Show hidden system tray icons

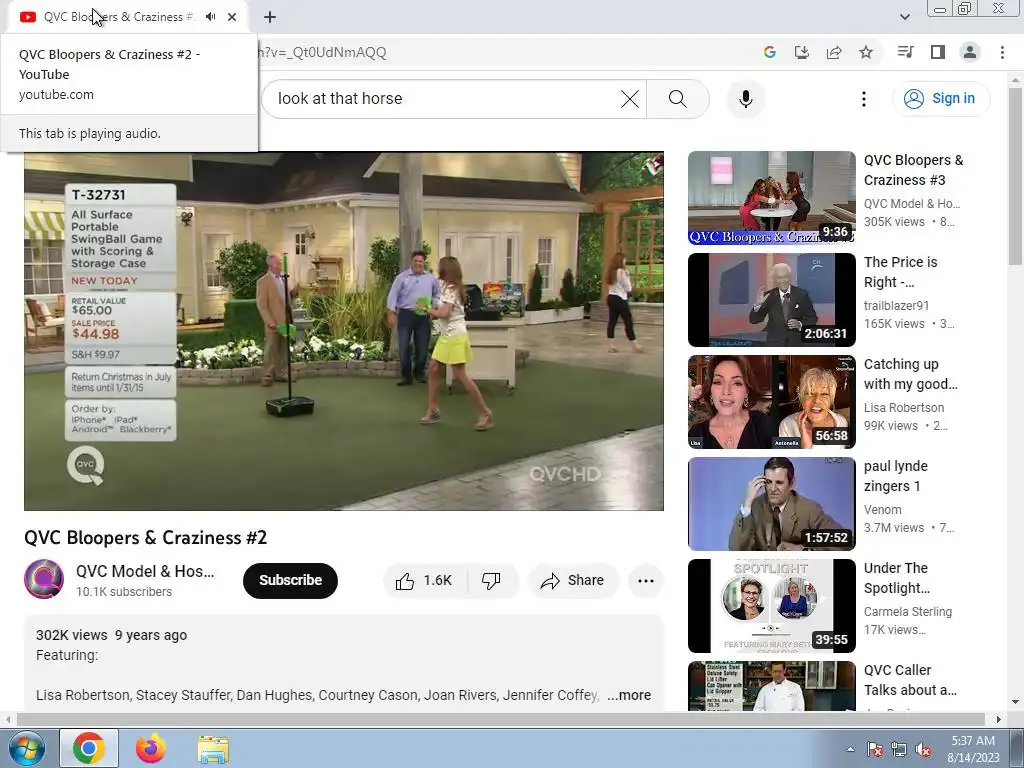tap(850, 749)
